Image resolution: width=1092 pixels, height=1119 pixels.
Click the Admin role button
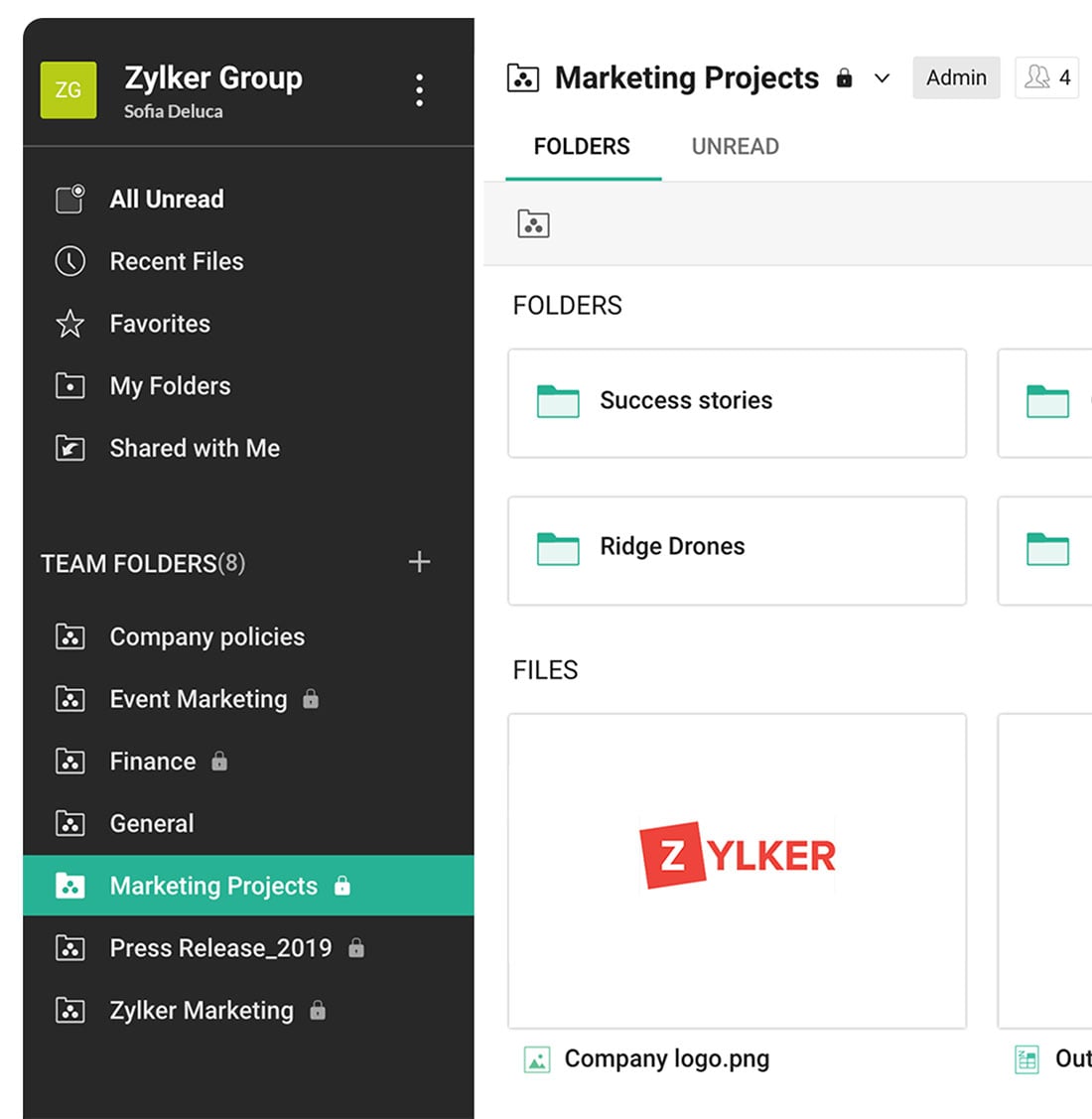[956, 77]
